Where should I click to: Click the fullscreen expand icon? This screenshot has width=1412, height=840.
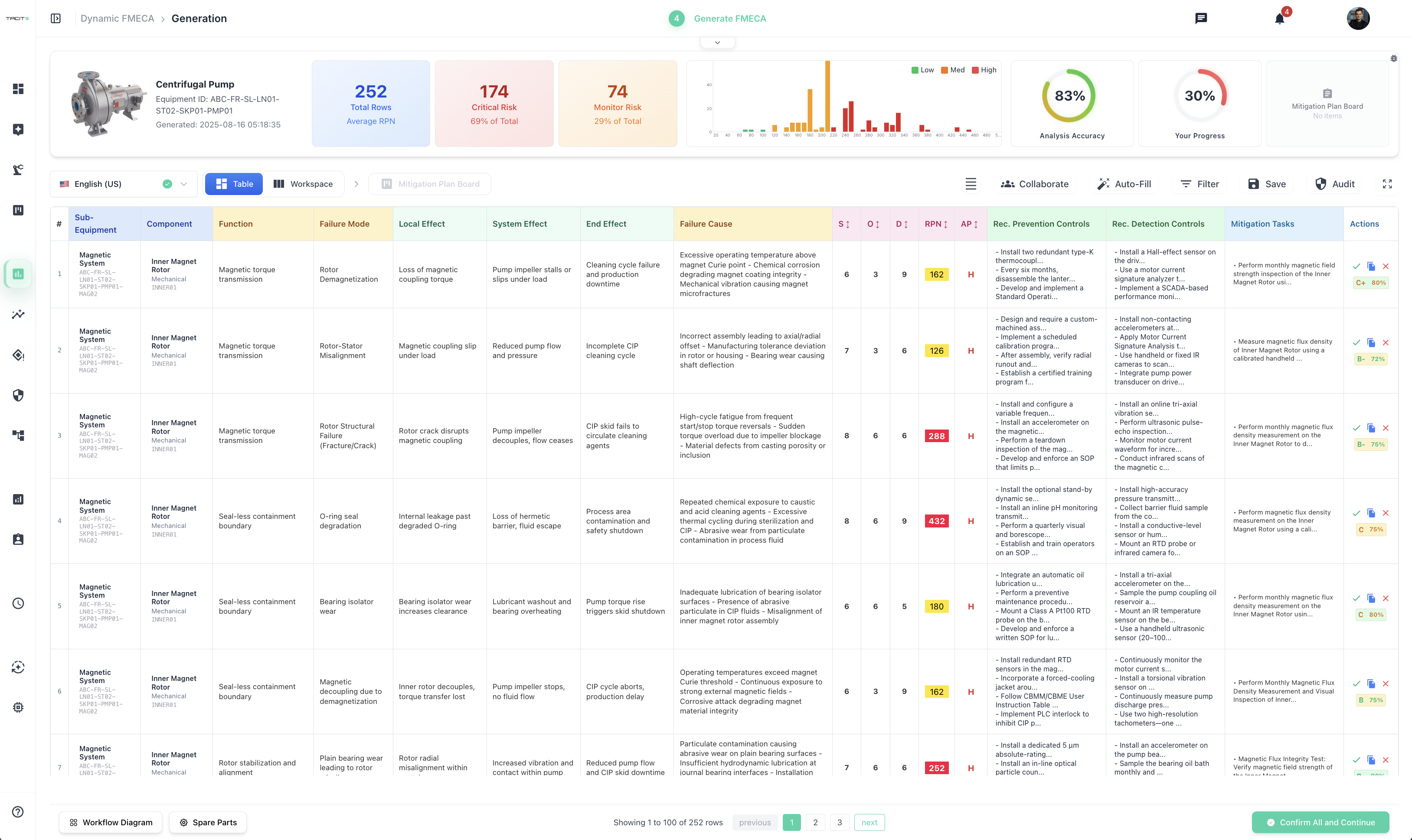1387,184
